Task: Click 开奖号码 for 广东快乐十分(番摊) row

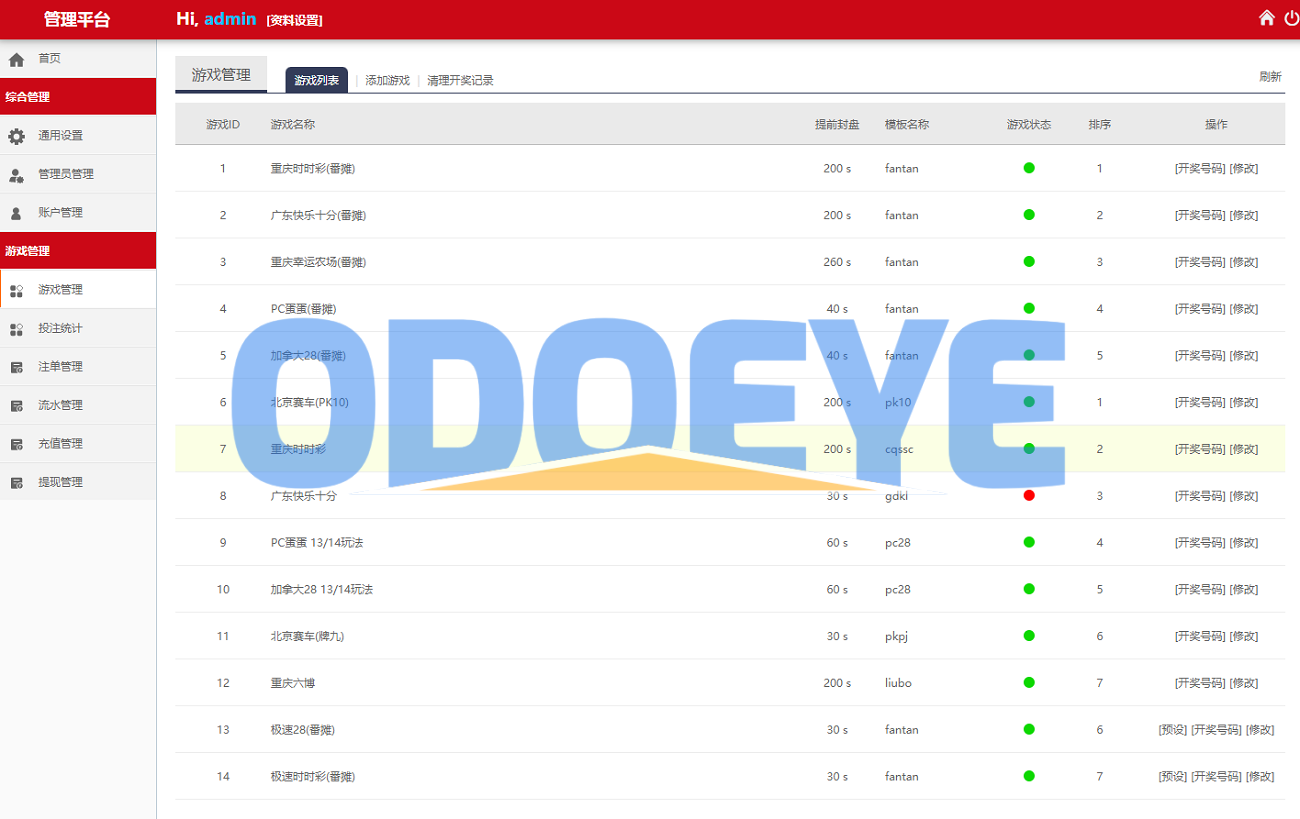Action: tap(1200, 215)
